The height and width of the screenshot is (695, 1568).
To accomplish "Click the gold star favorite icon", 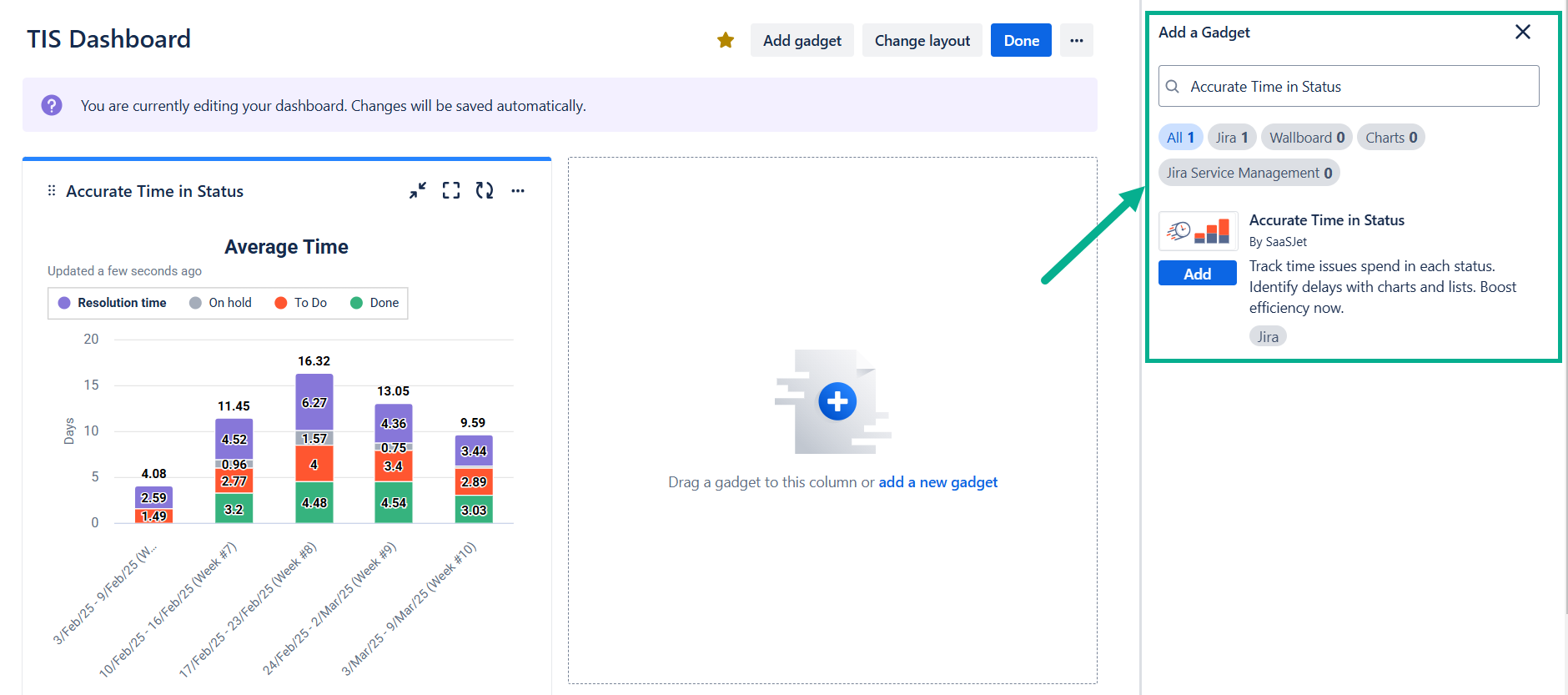I will (x=726, y=40).
